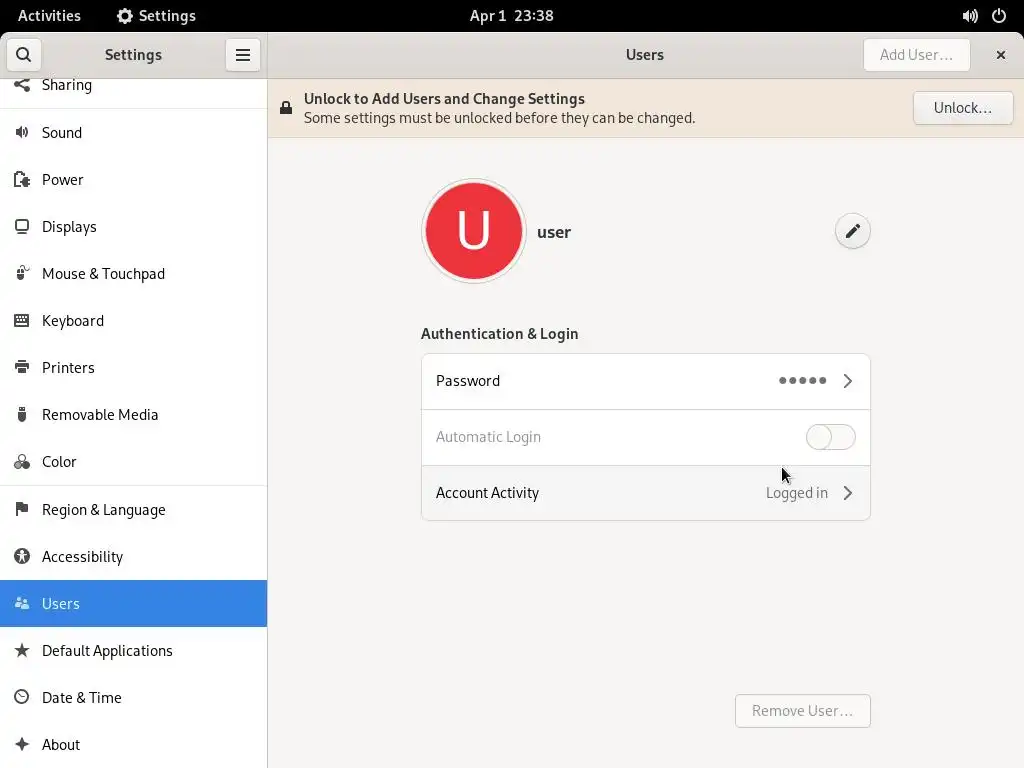Toggle the Automatic Login switch
This screenshot has height=768, width=1024.
830,437
